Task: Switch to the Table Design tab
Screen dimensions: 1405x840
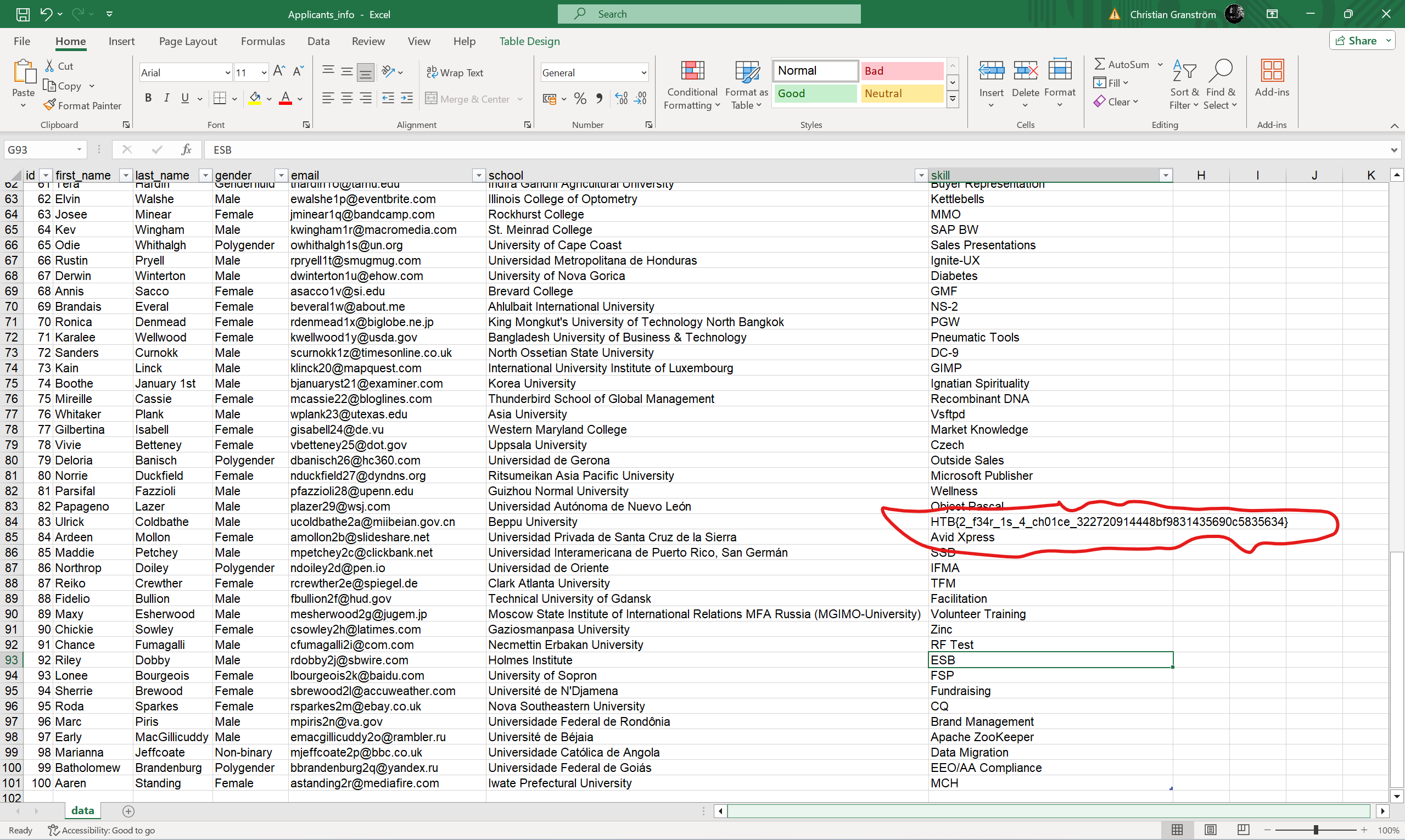Action: pyautogui.click(x=529, y=41)
